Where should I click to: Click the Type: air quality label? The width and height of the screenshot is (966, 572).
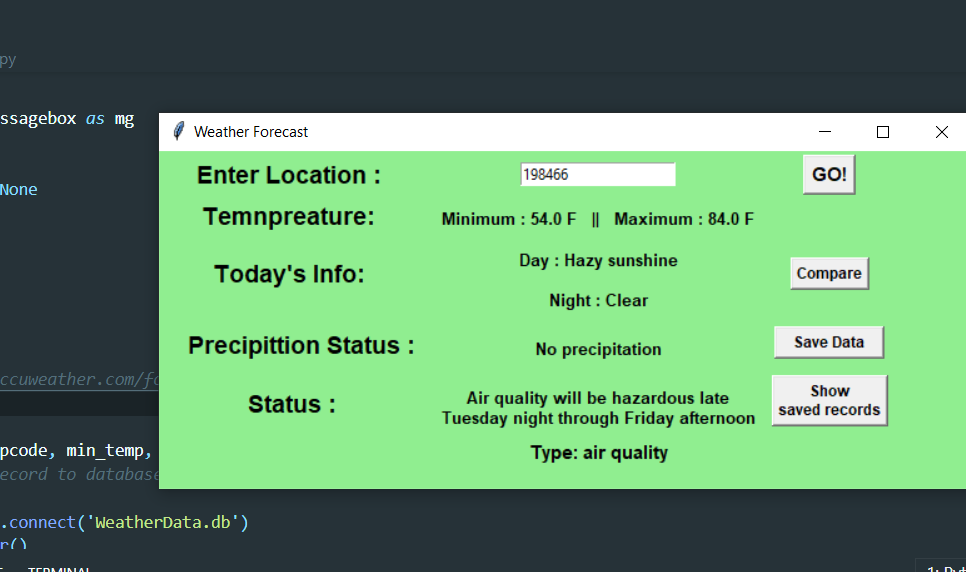599,453
